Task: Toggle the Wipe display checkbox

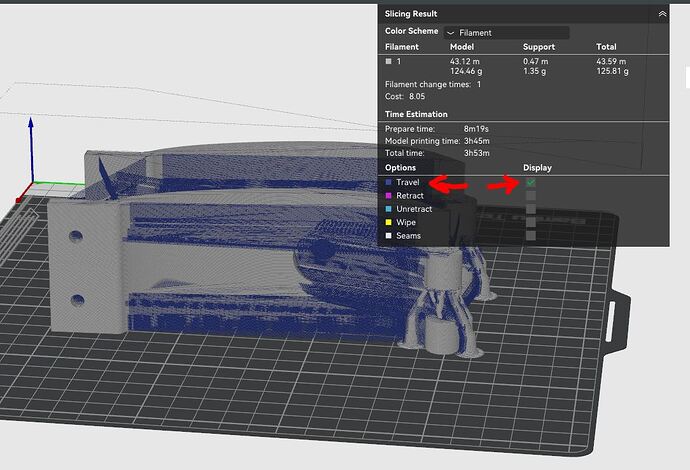Action: pos(531,222)
